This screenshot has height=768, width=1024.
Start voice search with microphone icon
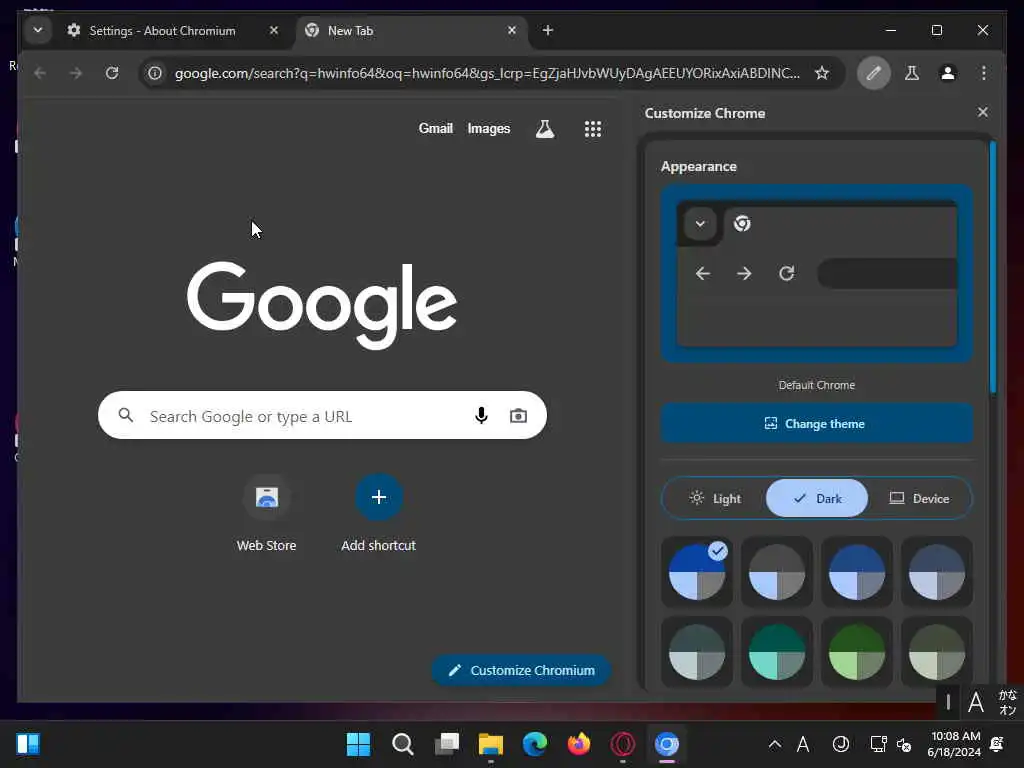(481, 415)
